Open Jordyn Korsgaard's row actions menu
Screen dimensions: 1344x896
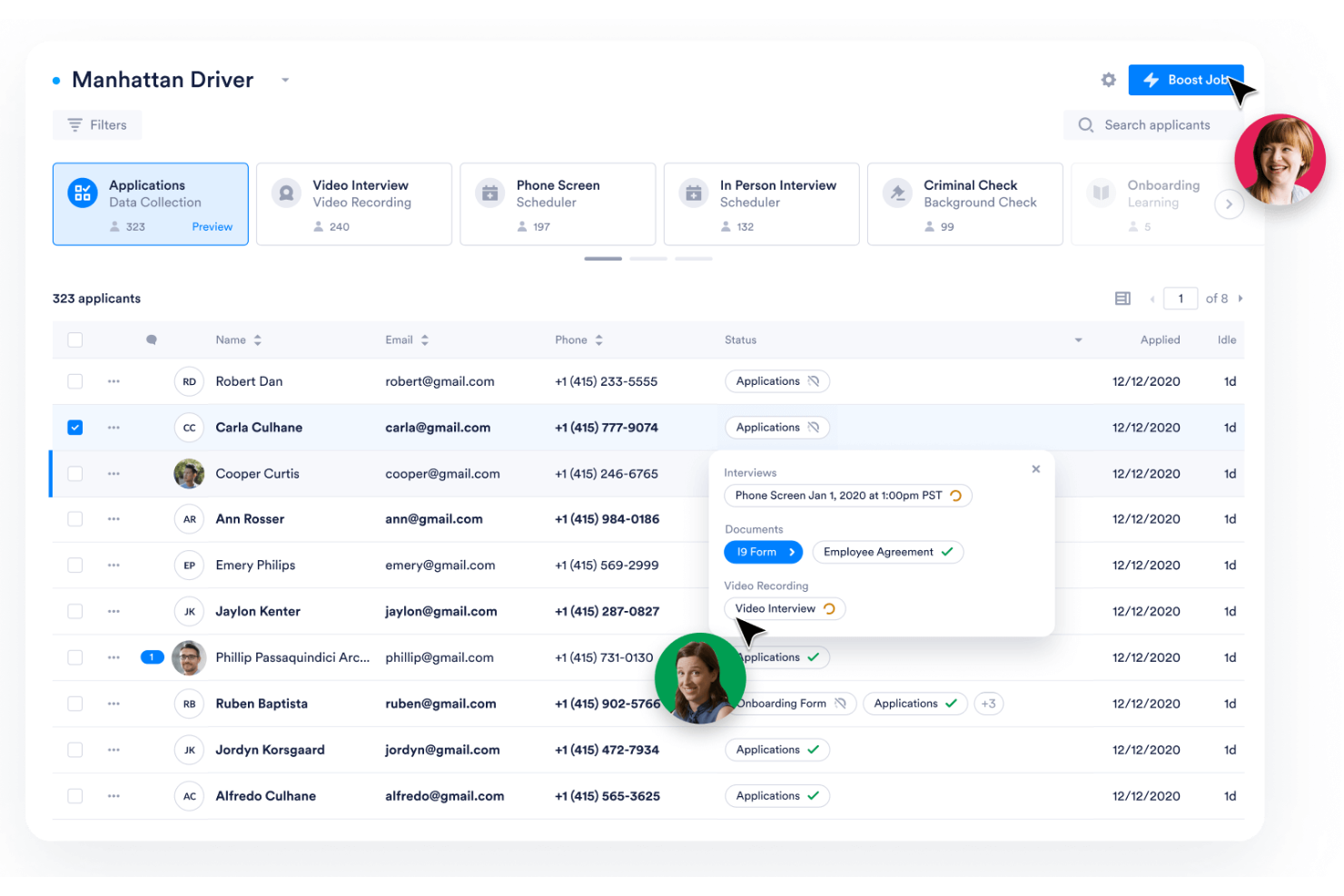(x=114, y=750)
